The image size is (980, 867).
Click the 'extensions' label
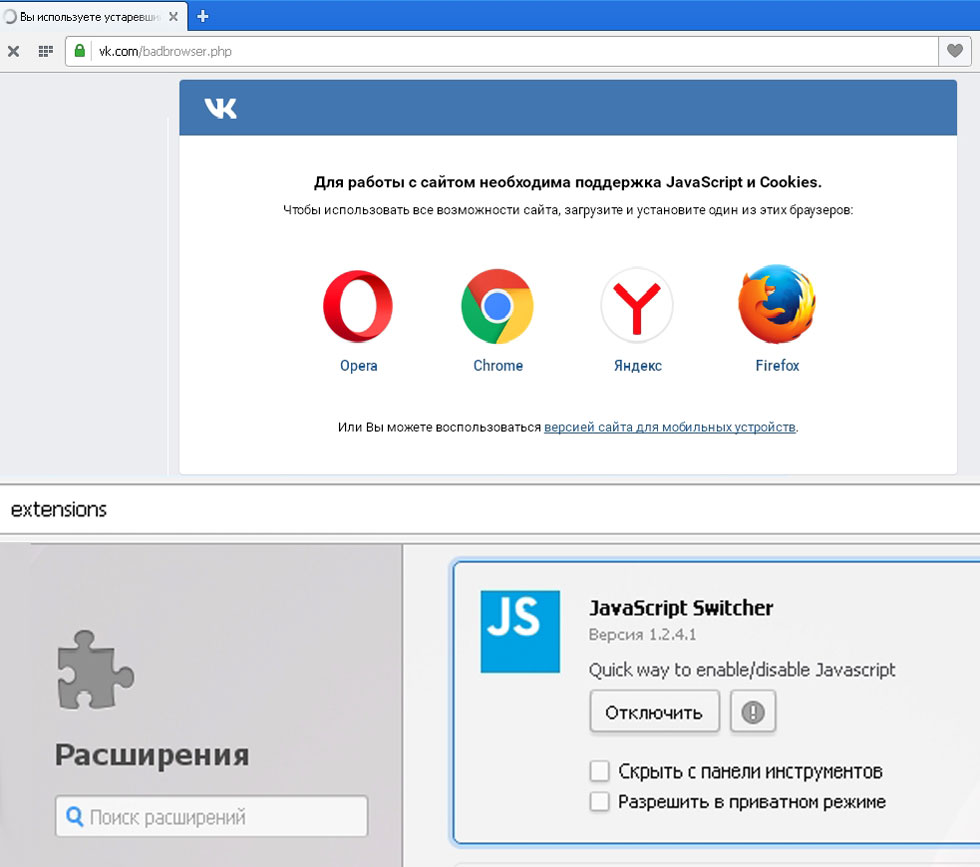[59, 509]
